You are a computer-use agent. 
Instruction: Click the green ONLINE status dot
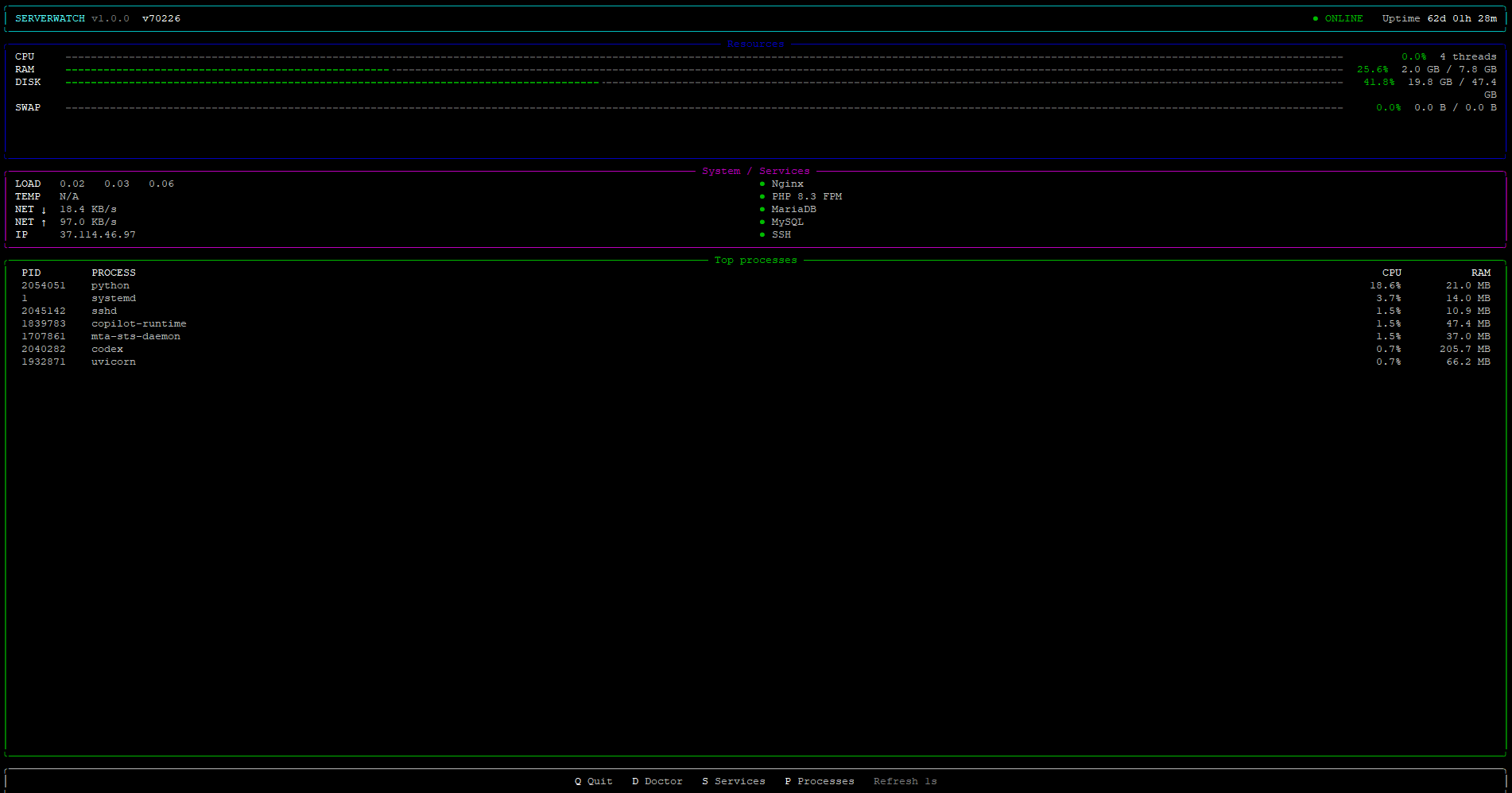pos(1316,18)
